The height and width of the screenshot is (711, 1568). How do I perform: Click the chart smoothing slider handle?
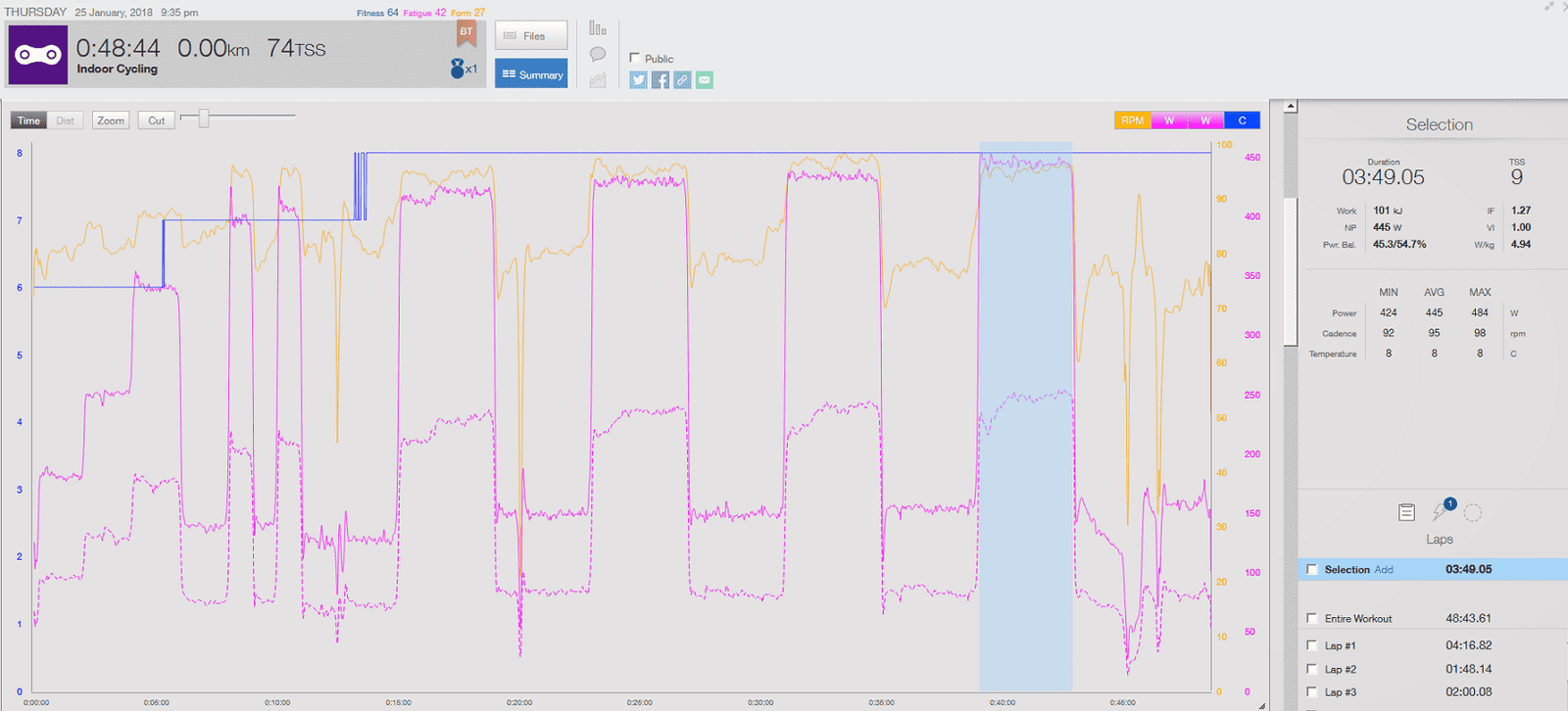coord(204,118)
